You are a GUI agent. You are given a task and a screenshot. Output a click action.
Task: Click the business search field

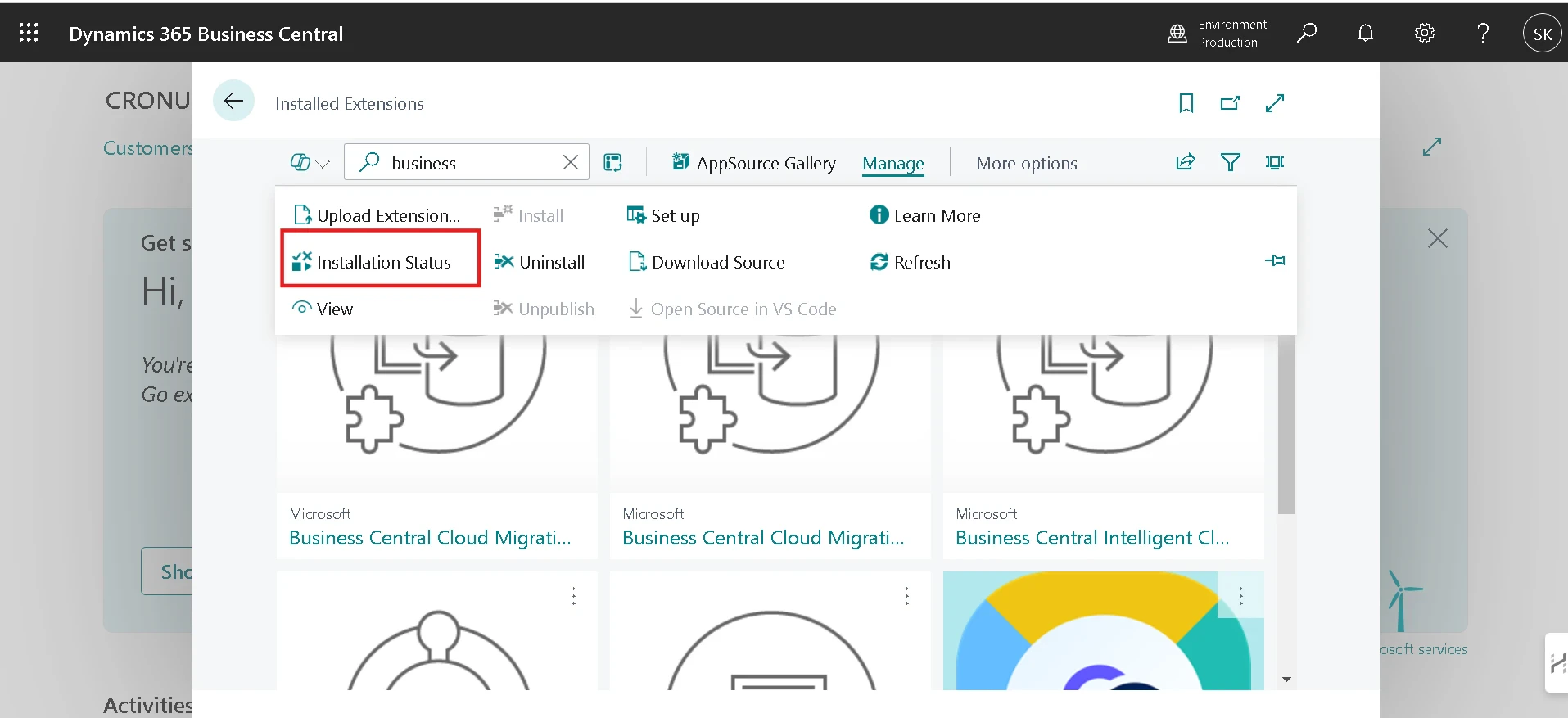coord(467,162)
